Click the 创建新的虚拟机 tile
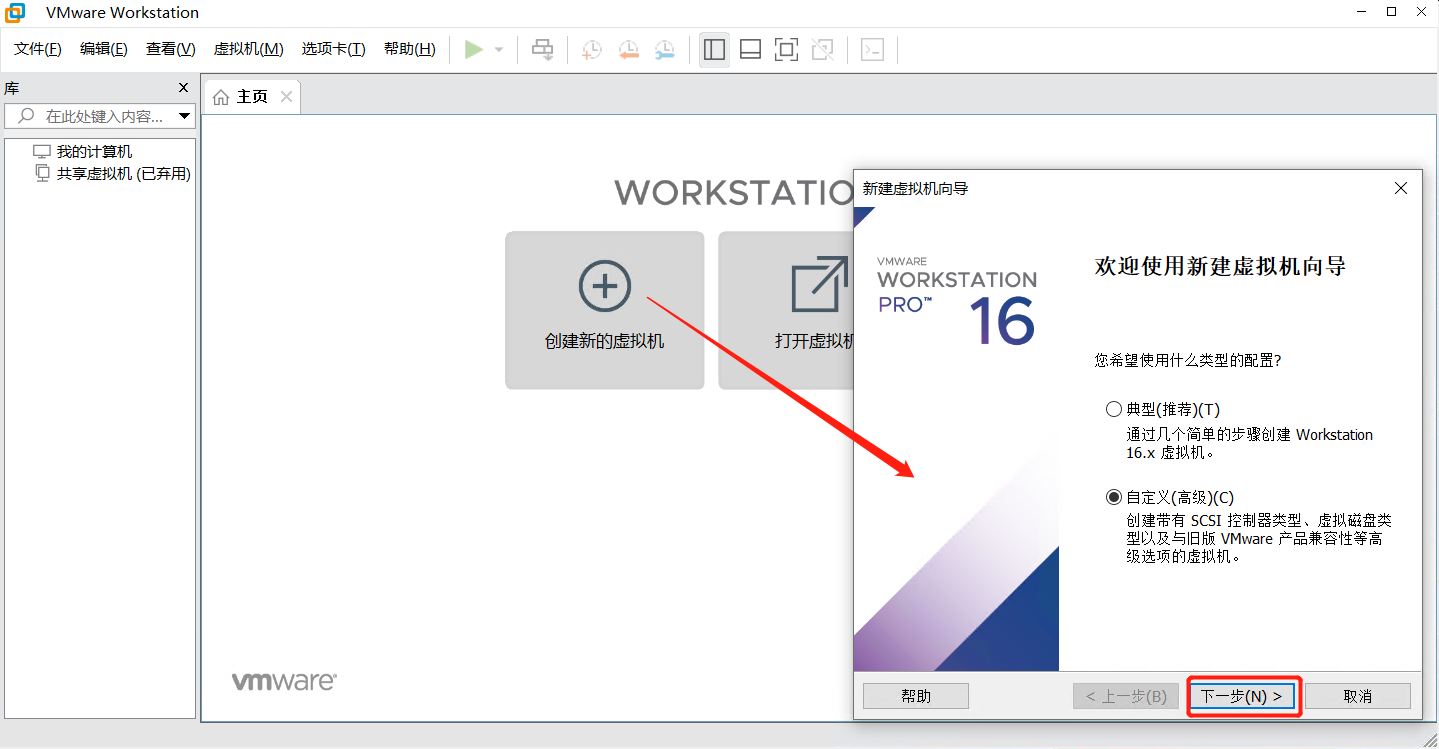 pyautogui.click(x=605, y=310)
